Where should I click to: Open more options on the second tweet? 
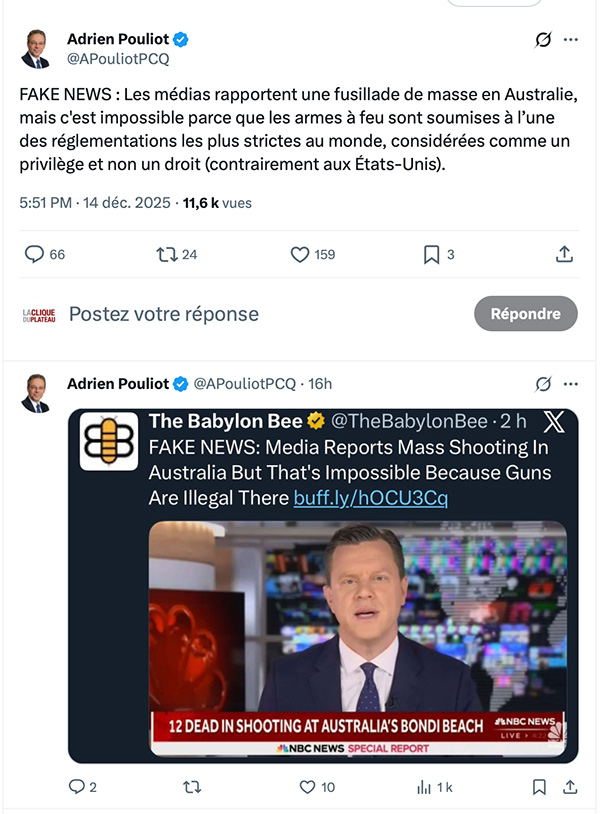(571, 383)
